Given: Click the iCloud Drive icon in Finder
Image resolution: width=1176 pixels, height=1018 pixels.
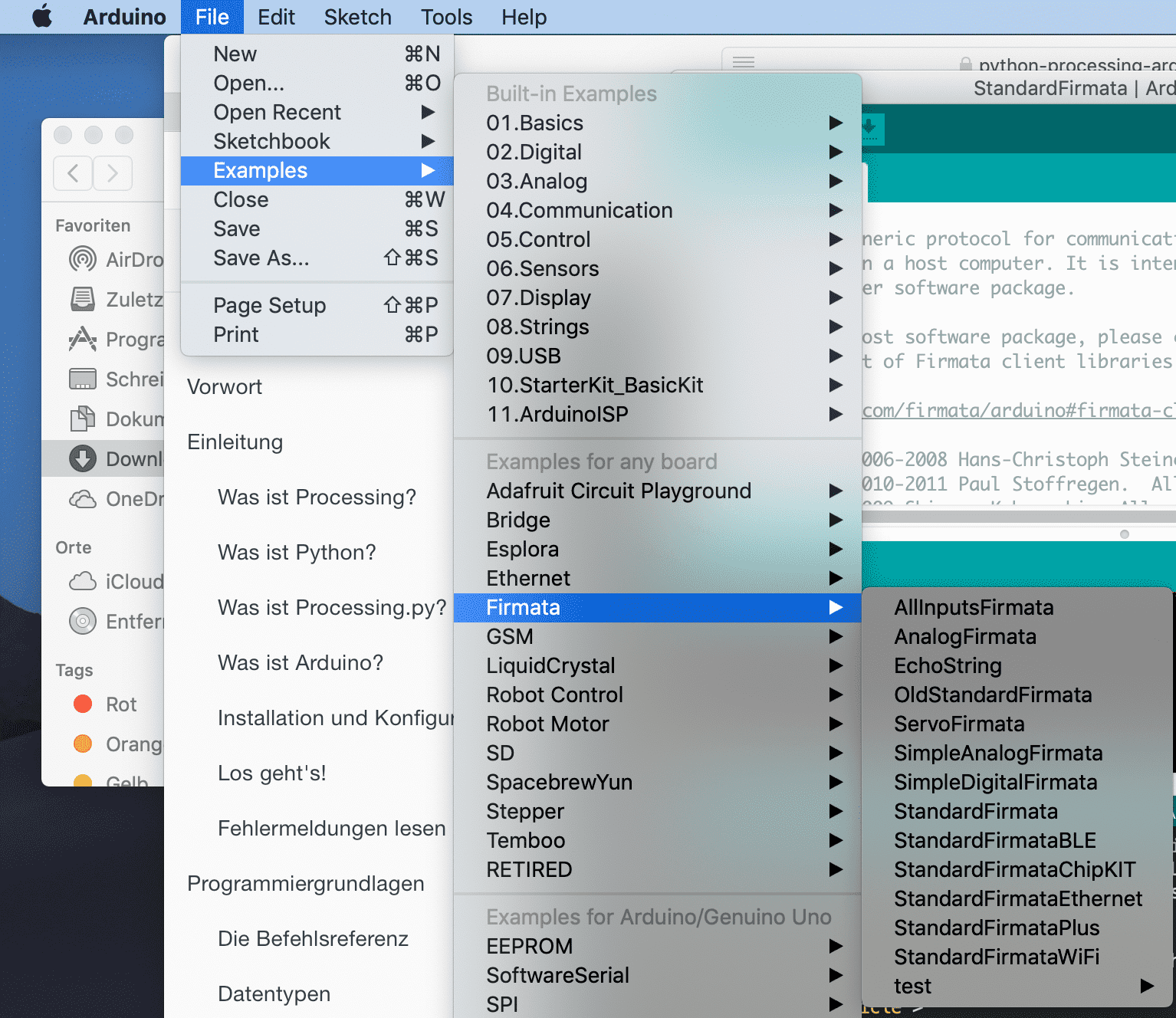Looking at the screenshot, I should point(83,581).
